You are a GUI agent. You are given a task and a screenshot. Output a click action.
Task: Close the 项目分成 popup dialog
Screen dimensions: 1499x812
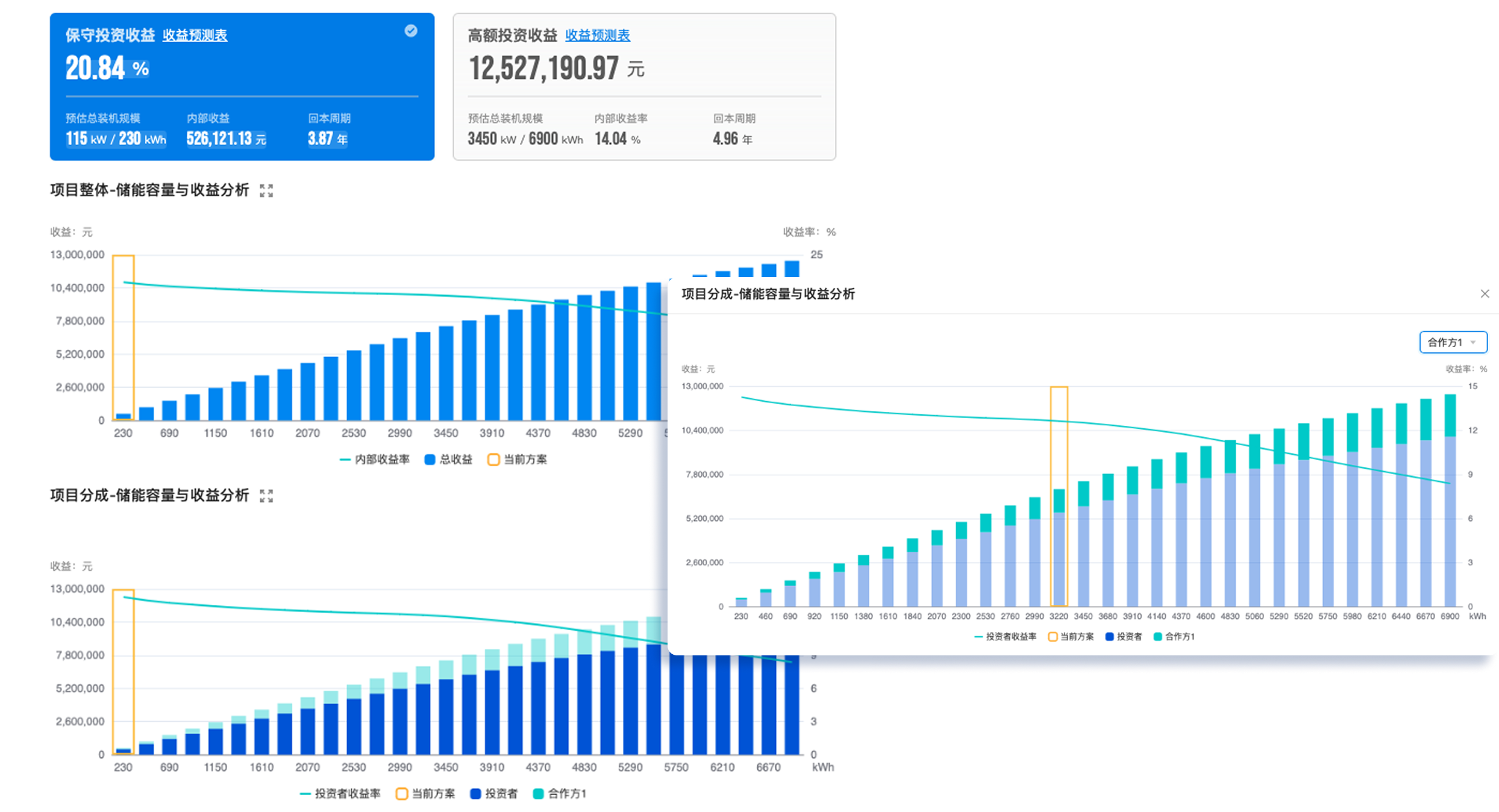pos(1485,294)
